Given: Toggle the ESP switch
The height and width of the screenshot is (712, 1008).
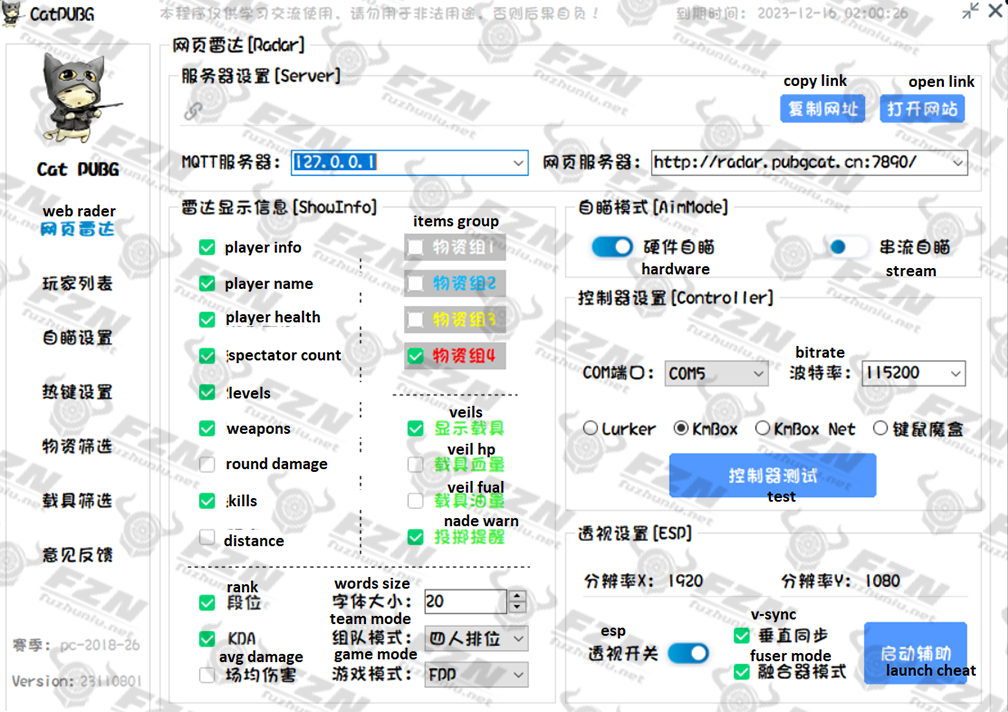Looking at the screenshot, I should click(x=687, y=653).
